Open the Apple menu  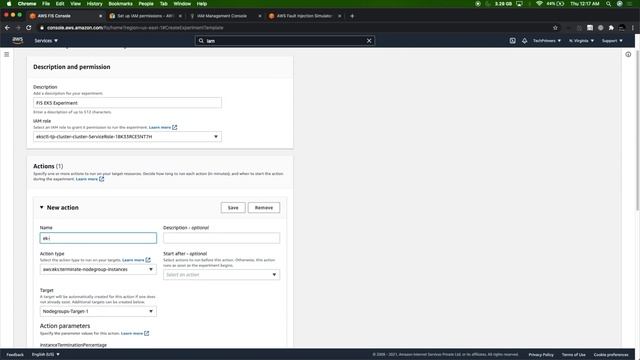(x=9, y=4)
